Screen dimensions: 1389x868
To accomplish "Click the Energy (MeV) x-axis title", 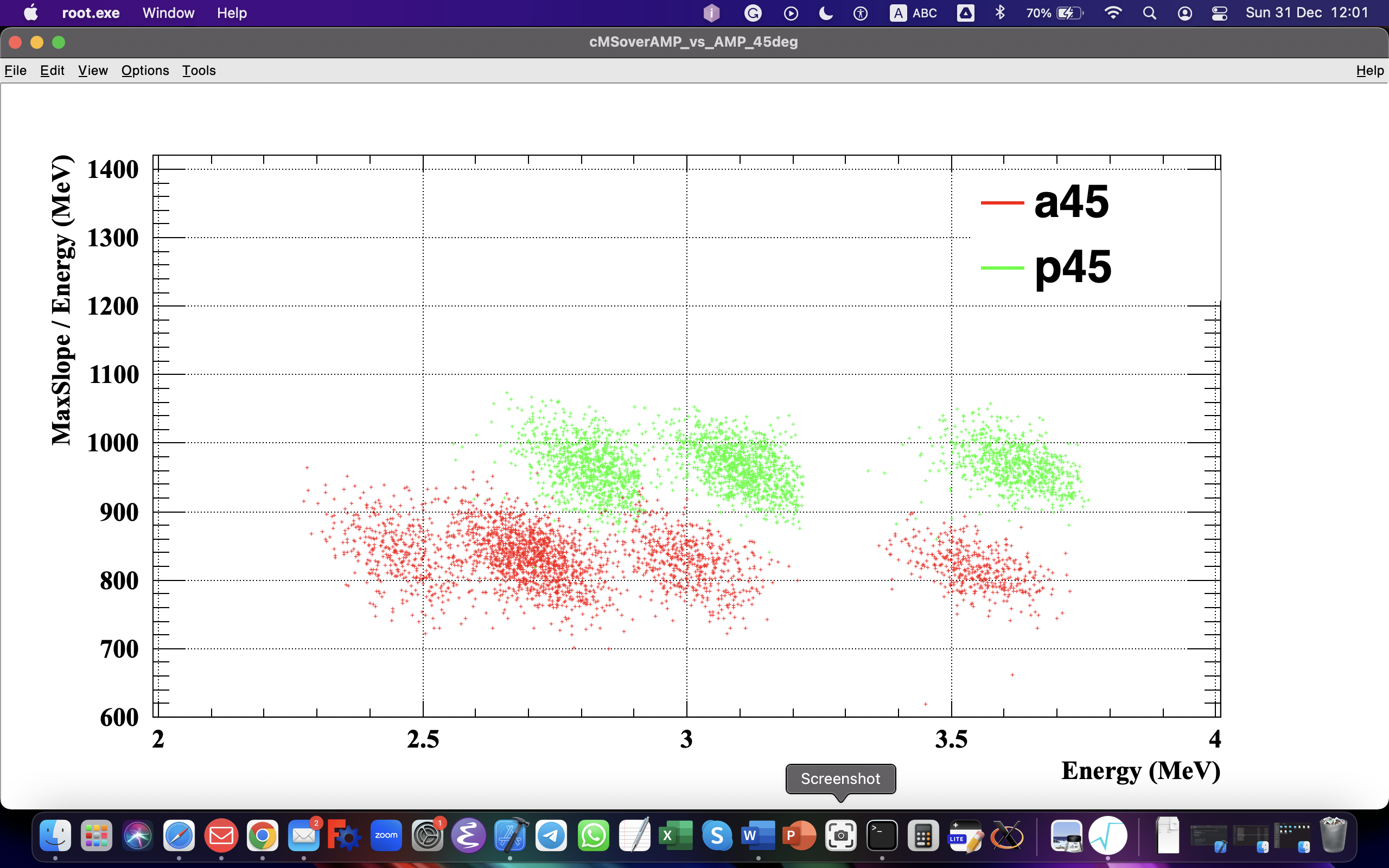I will 1140,770.
